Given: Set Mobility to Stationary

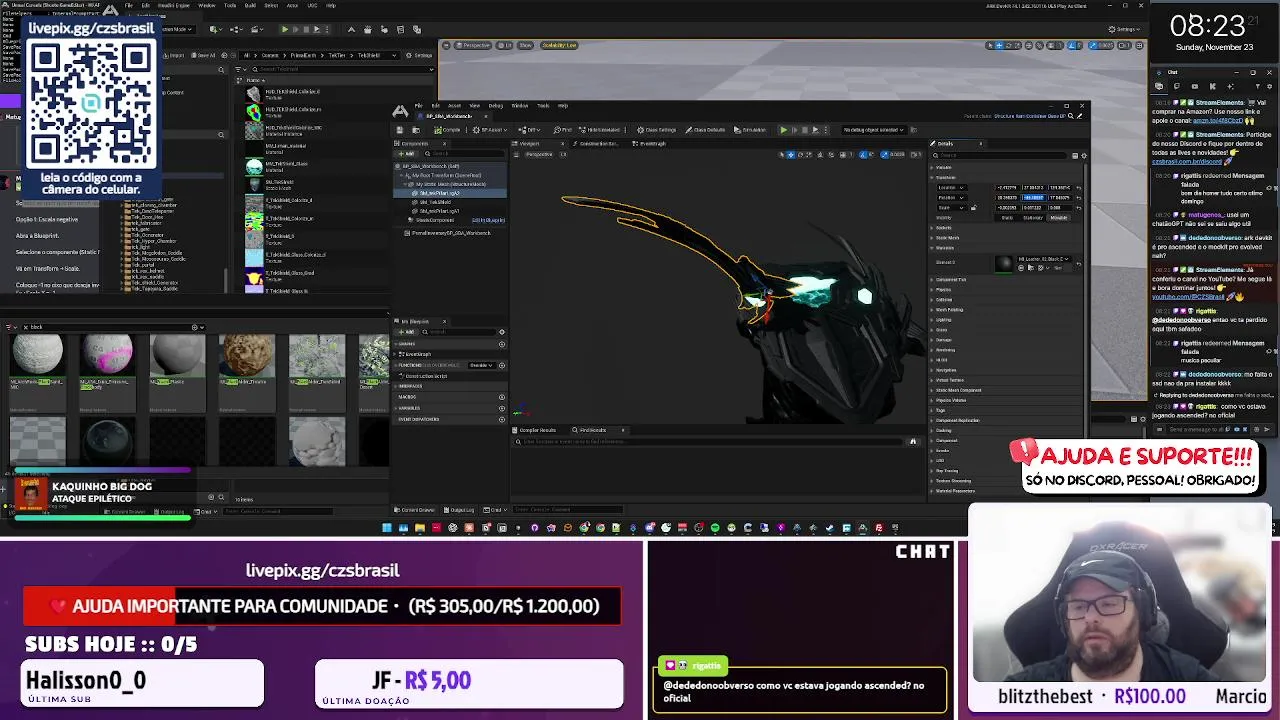Looking at the screenshot, I should click(1033, 217).
